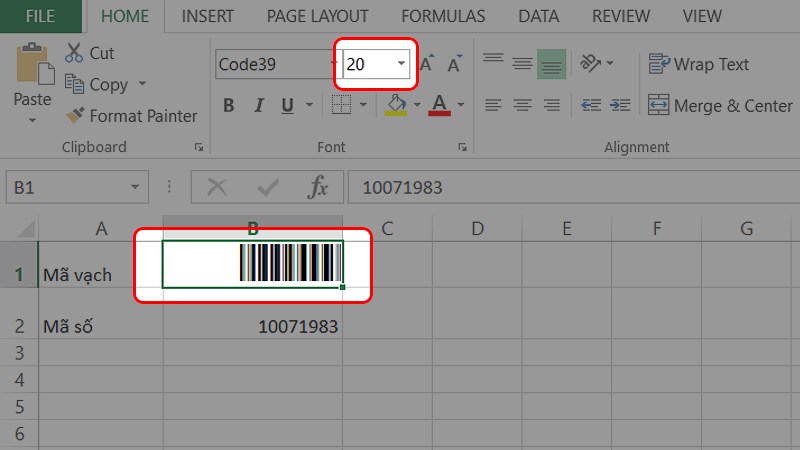The height and width of the screenshot is (450, 800).
Task: Click the Decrease Indent icon
Action: [x=591, y=105]
